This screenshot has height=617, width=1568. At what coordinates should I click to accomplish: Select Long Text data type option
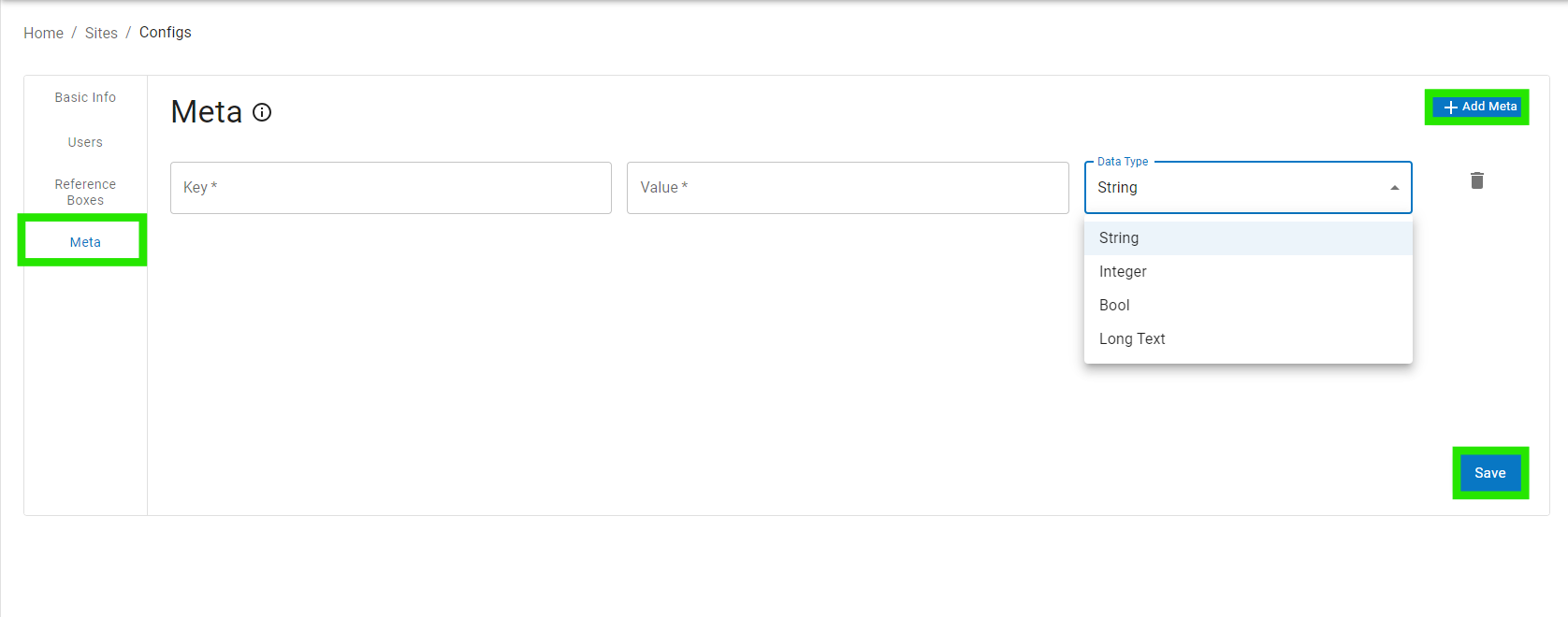coord(1132,339)
